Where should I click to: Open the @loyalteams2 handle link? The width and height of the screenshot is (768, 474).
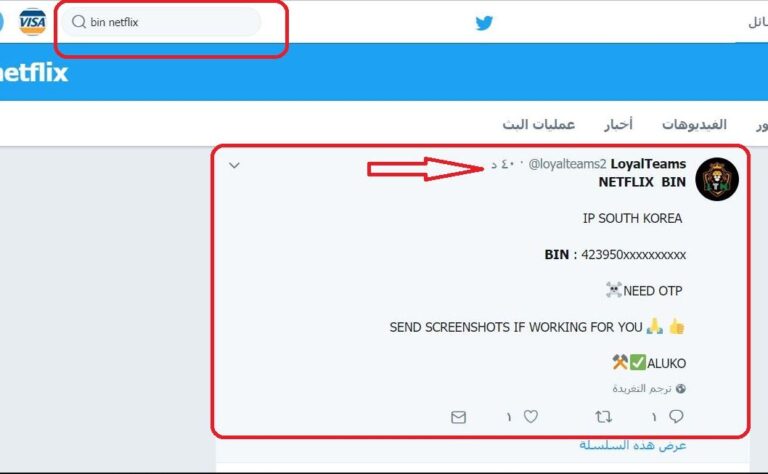[x=567, y=164]
